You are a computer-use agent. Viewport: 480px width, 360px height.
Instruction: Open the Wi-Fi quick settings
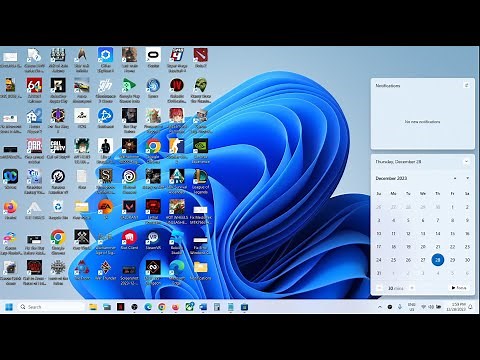click(x=424, y=307)
